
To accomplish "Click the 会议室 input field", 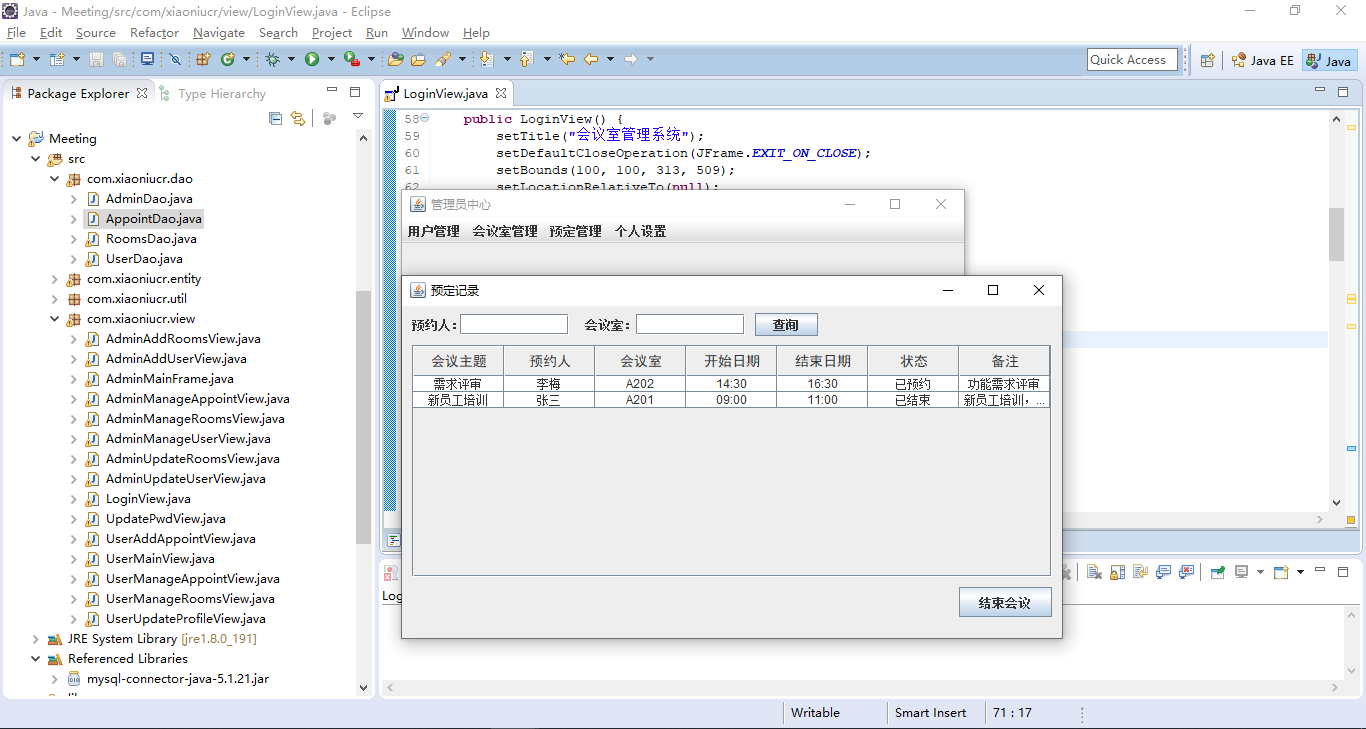I will [x=690, y=324].
